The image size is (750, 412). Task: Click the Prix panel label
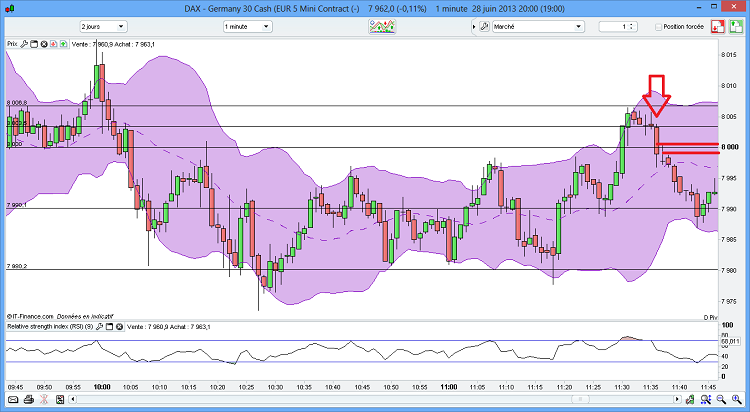click(12, 44)
